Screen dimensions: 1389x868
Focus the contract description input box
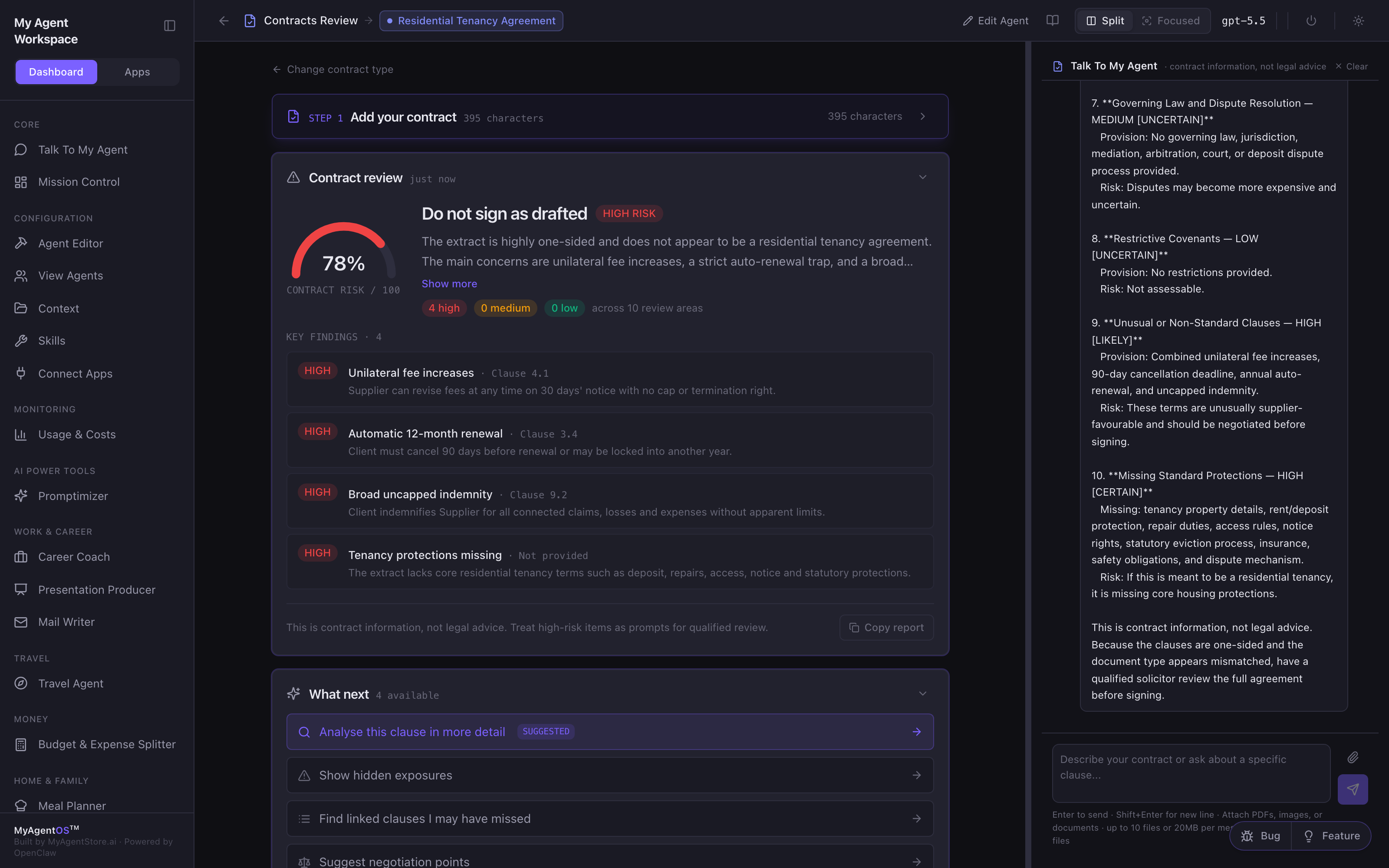tap(1191, 773)
